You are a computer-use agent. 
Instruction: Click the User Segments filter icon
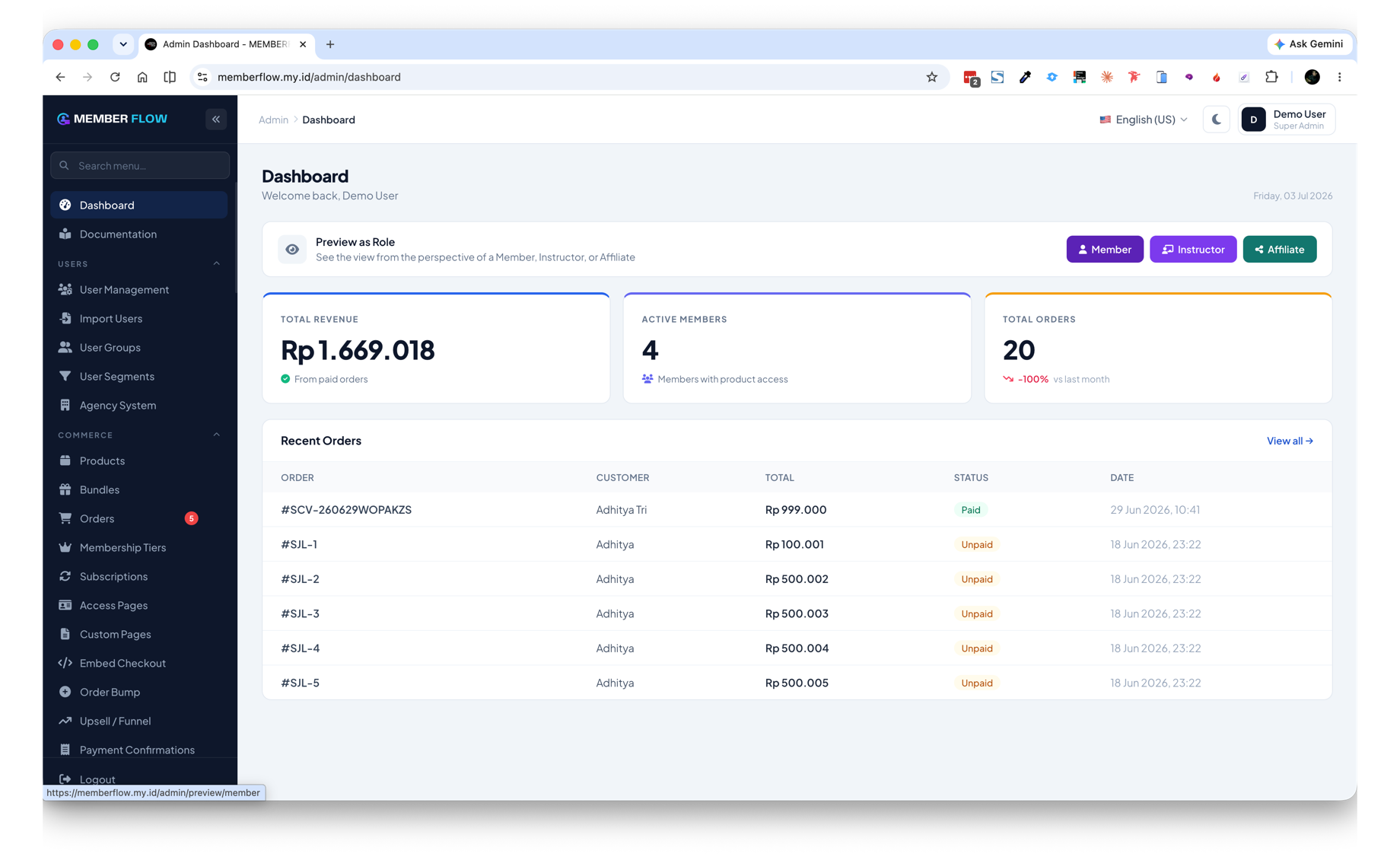click(x=65, y=377)
